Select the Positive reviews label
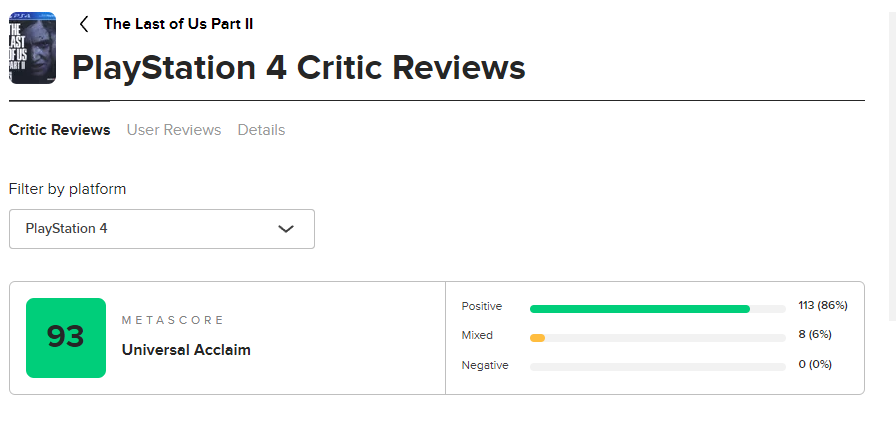The width and height of the screenshot is (896, 423). (482, 306)
